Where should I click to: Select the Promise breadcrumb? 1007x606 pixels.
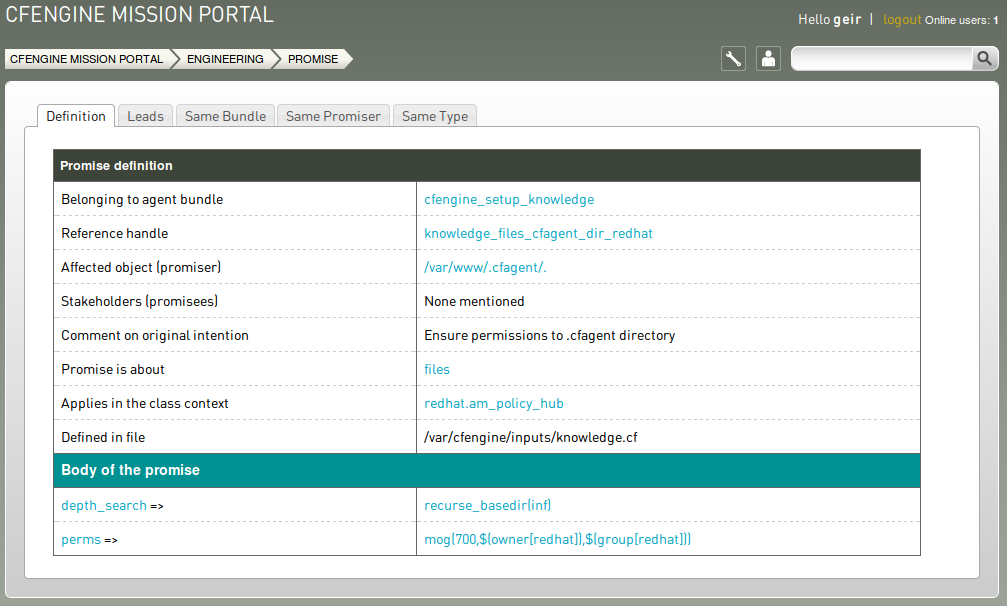pos(313,59)
